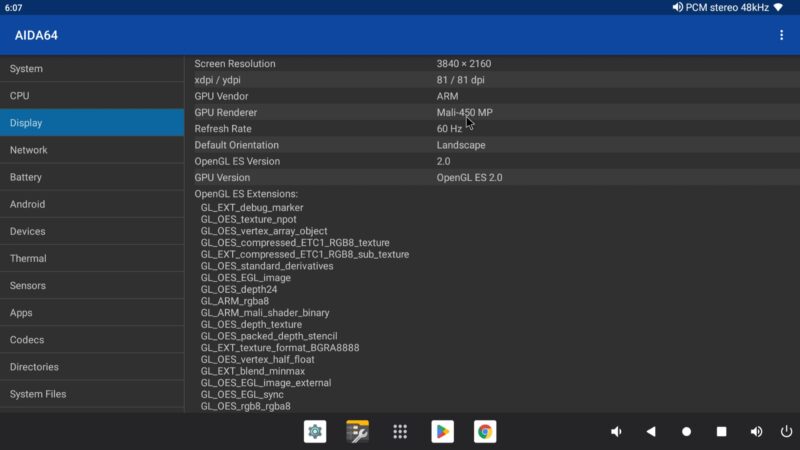Tap the power button icon
Viewport: 800px width, 450px height.
pyautogui.click(x=786, y=432)
